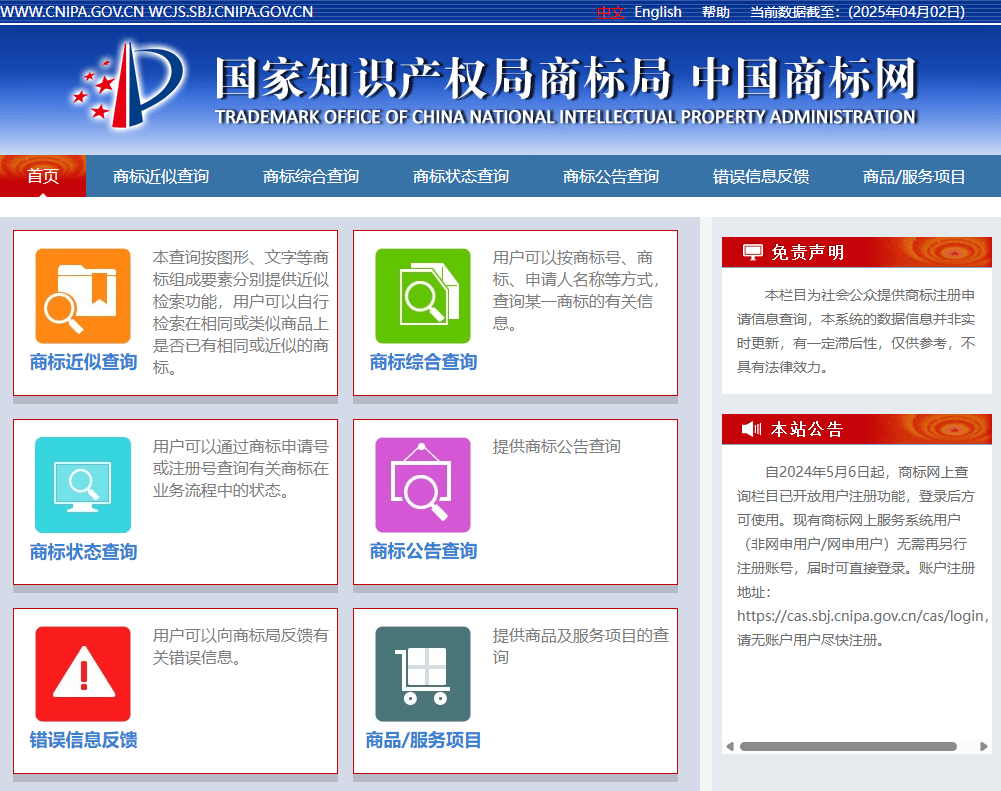
Task: Click the 商标近似查询 card title link
Action: (x=84, y=362)
